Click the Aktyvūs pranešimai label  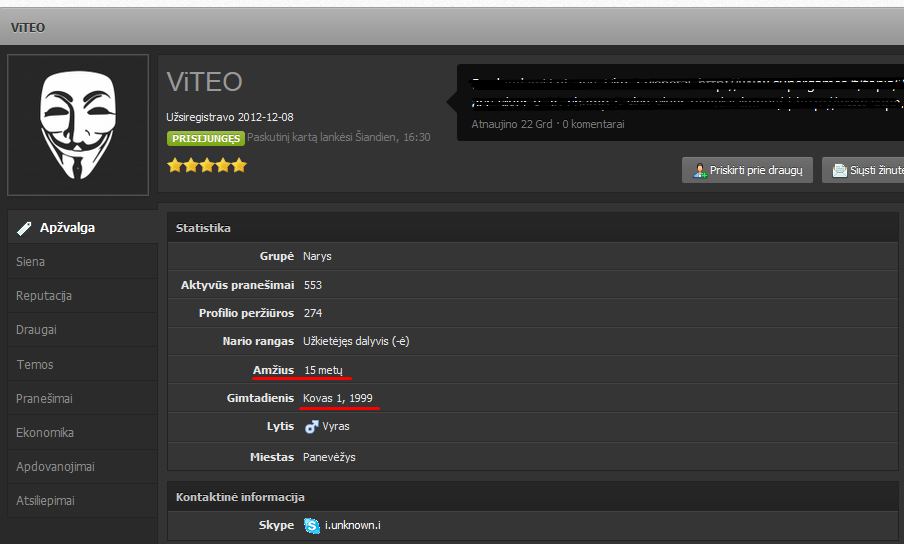point(238,285)
